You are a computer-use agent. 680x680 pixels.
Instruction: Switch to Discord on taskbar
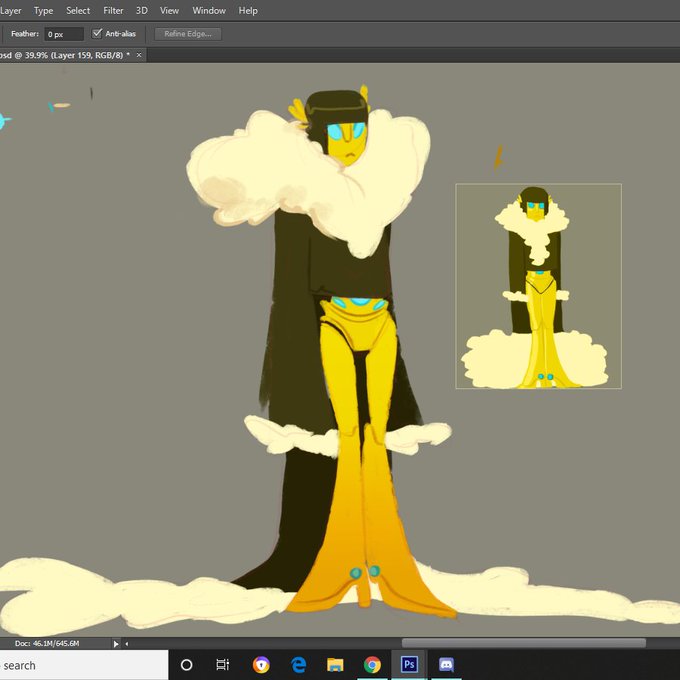(x=446, y=664)
